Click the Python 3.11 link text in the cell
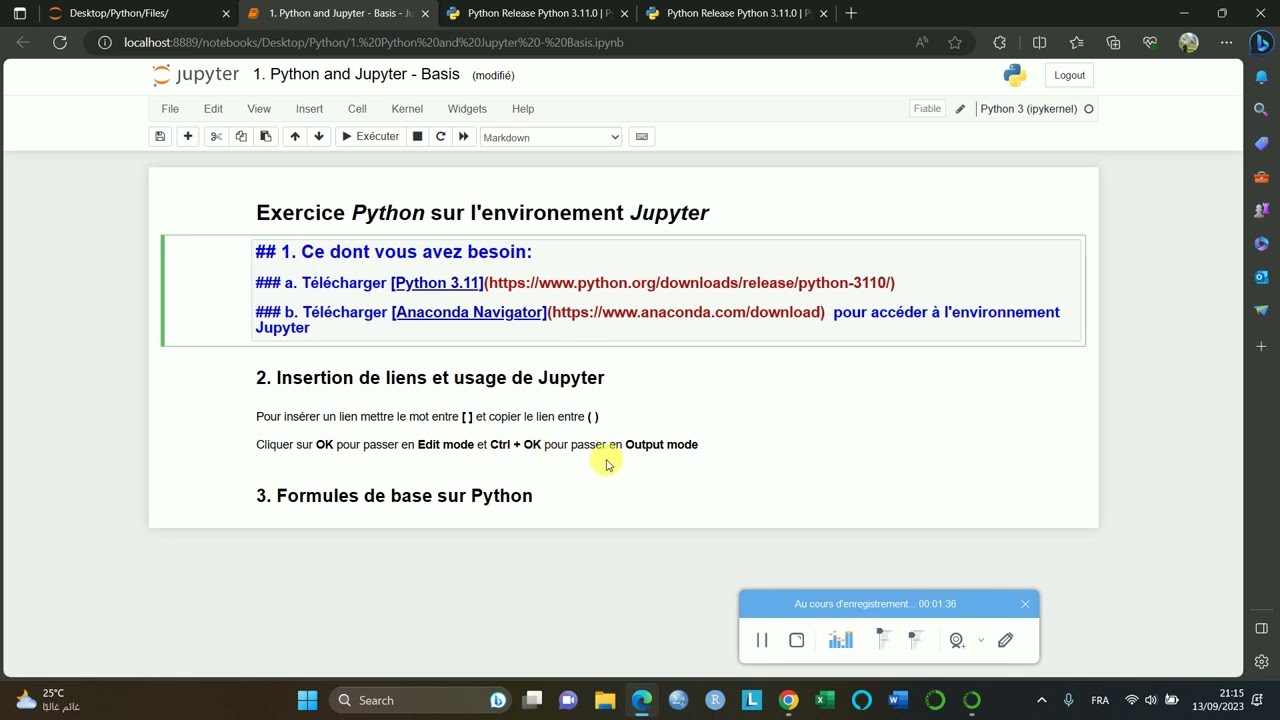 pos(437,283)
